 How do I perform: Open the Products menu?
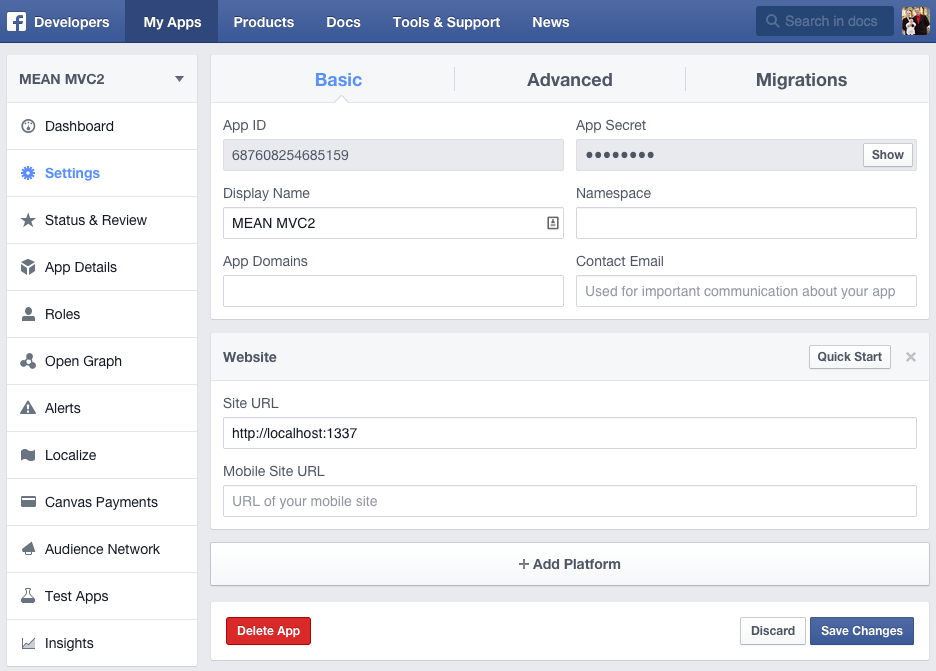(x=264, y=21)
